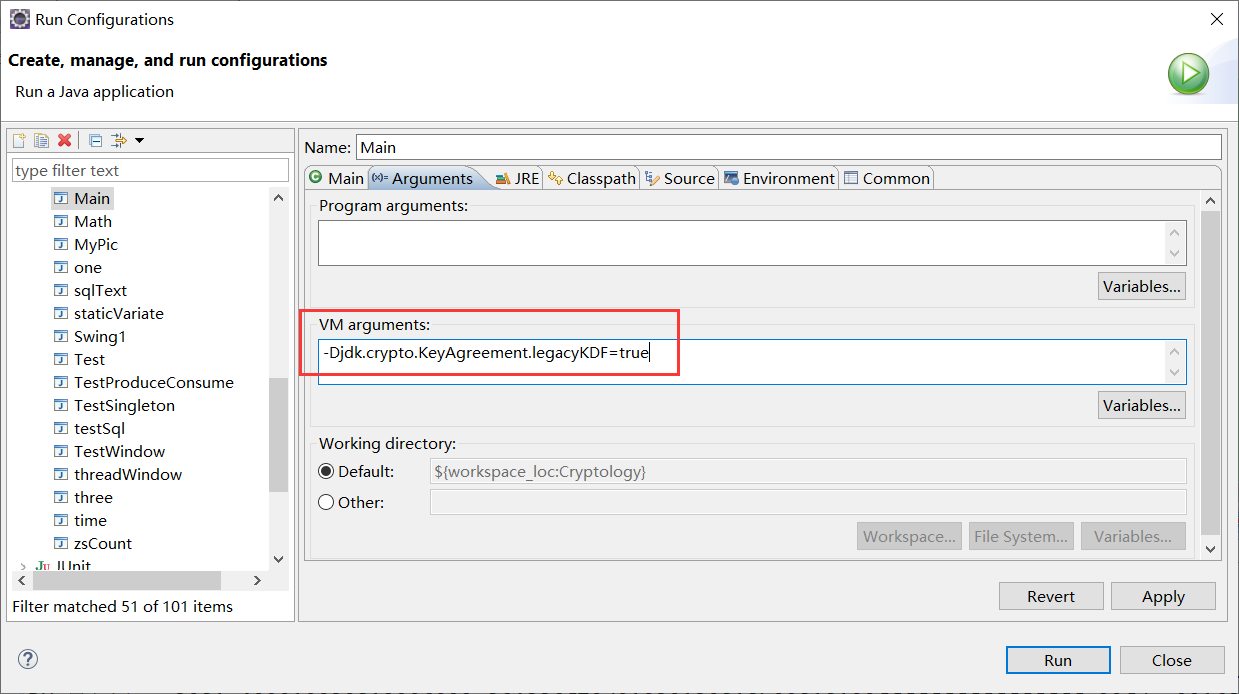Click the Run button
Screen dimensions: 1239x694
click(1058, 660)
